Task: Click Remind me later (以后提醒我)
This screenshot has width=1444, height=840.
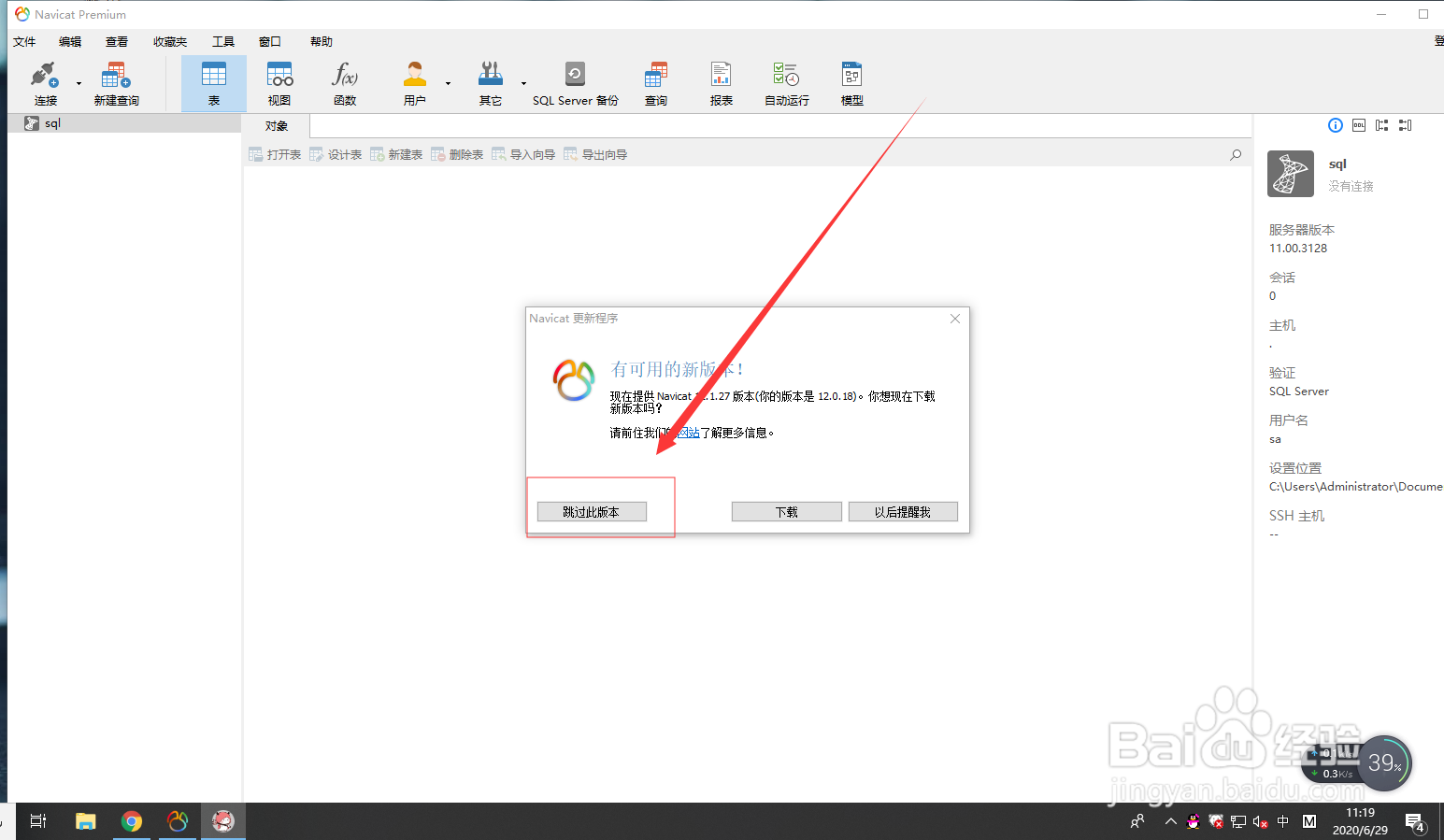Action: [903, 512]
